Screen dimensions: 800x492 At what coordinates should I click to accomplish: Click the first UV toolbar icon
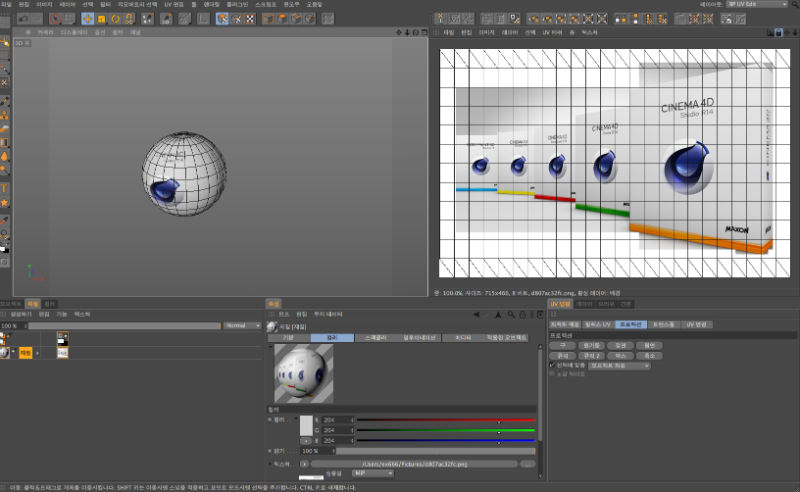click(x=440, y=19)
